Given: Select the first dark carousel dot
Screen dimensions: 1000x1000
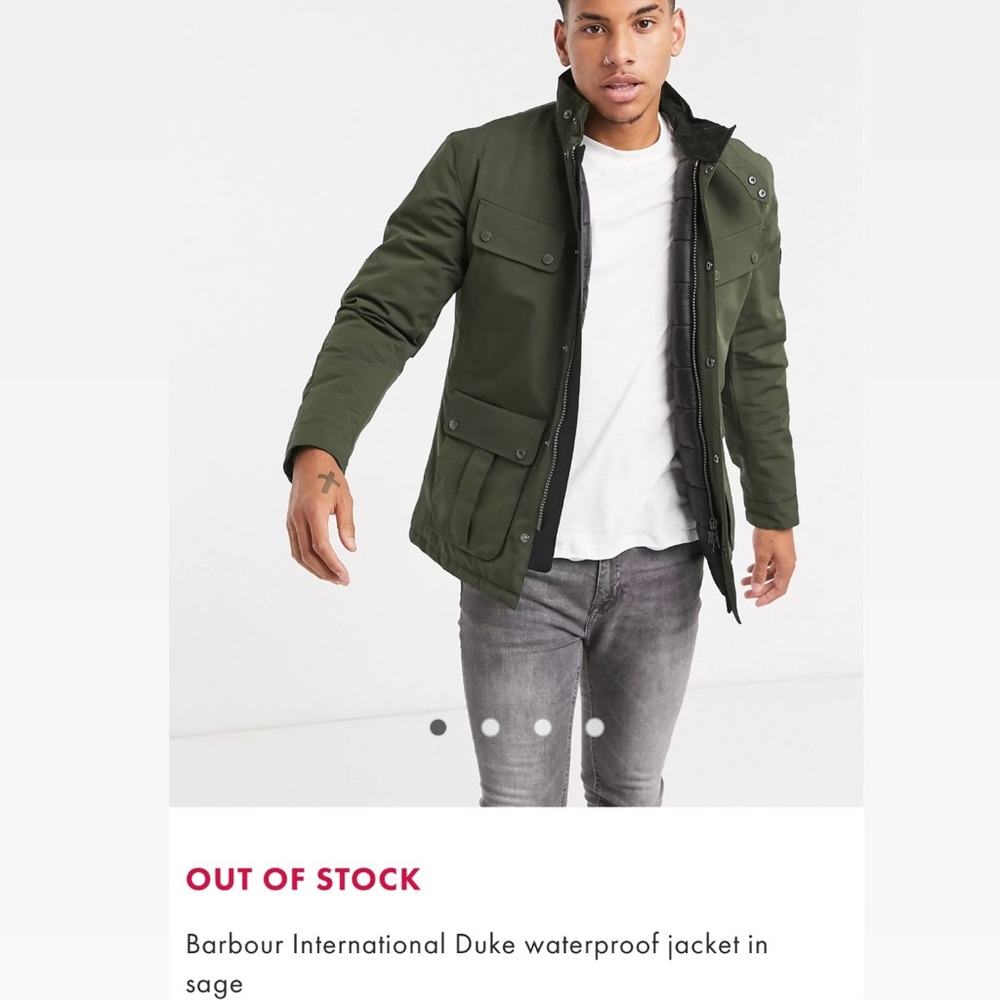Looking at the screenshot, I should click(x=438, y=727).
